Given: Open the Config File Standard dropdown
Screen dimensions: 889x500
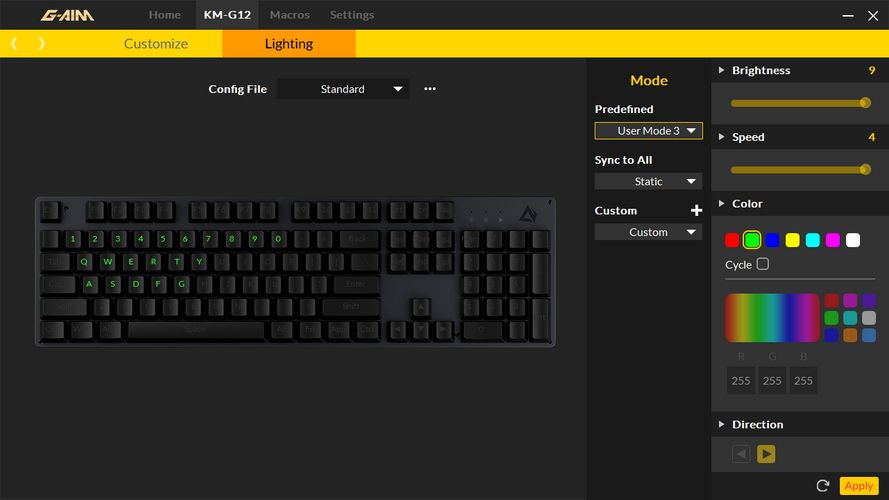Looking at the screenshot, I should [x=343, y=89].
